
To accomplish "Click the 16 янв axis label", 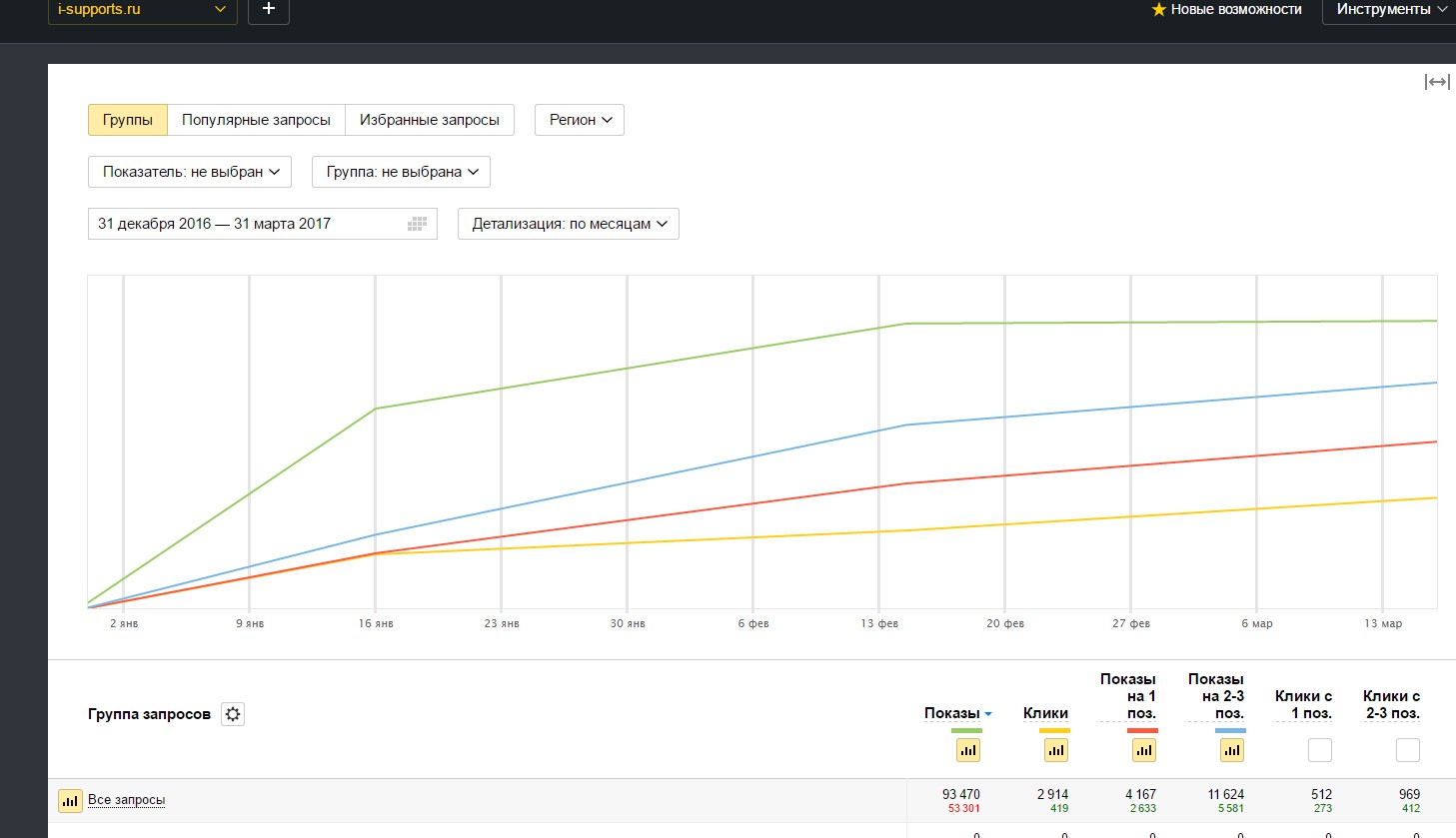I will (x=376, y=623).
